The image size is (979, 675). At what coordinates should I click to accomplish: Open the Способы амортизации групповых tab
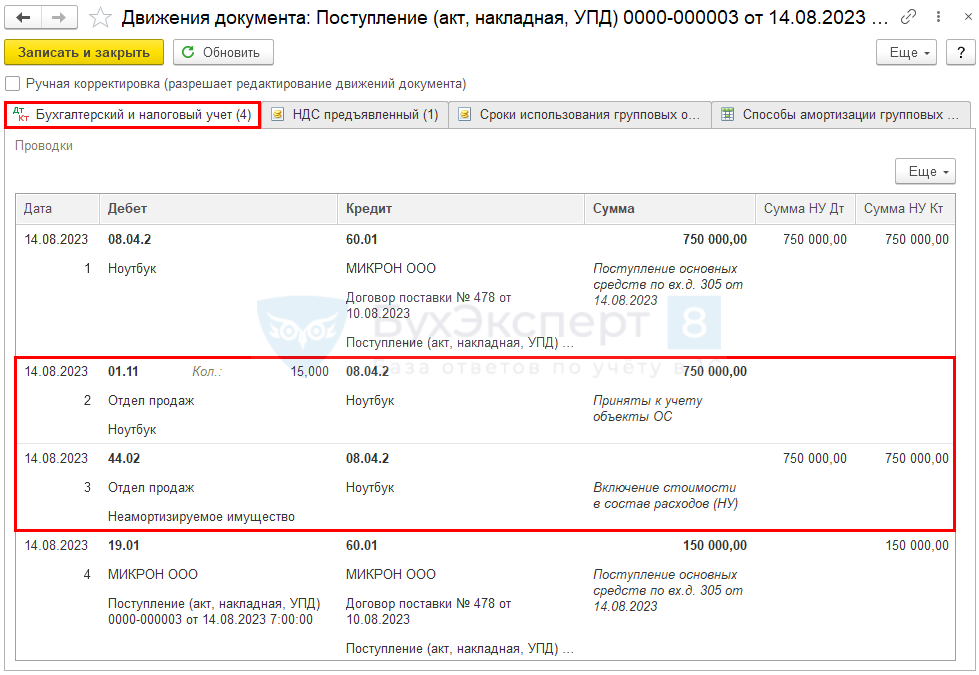click(x=841, y=115)
